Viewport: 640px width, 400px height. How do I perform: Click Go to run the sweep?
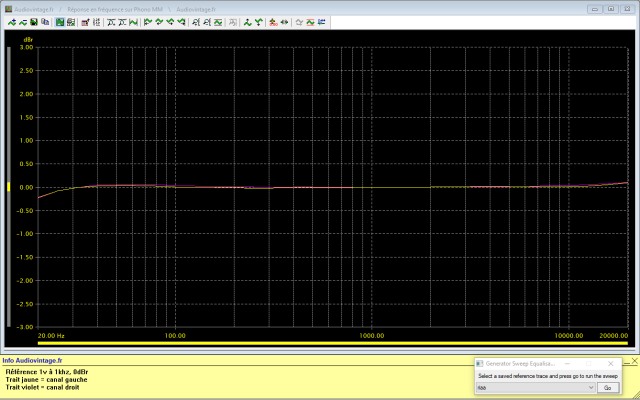point(608,387)
